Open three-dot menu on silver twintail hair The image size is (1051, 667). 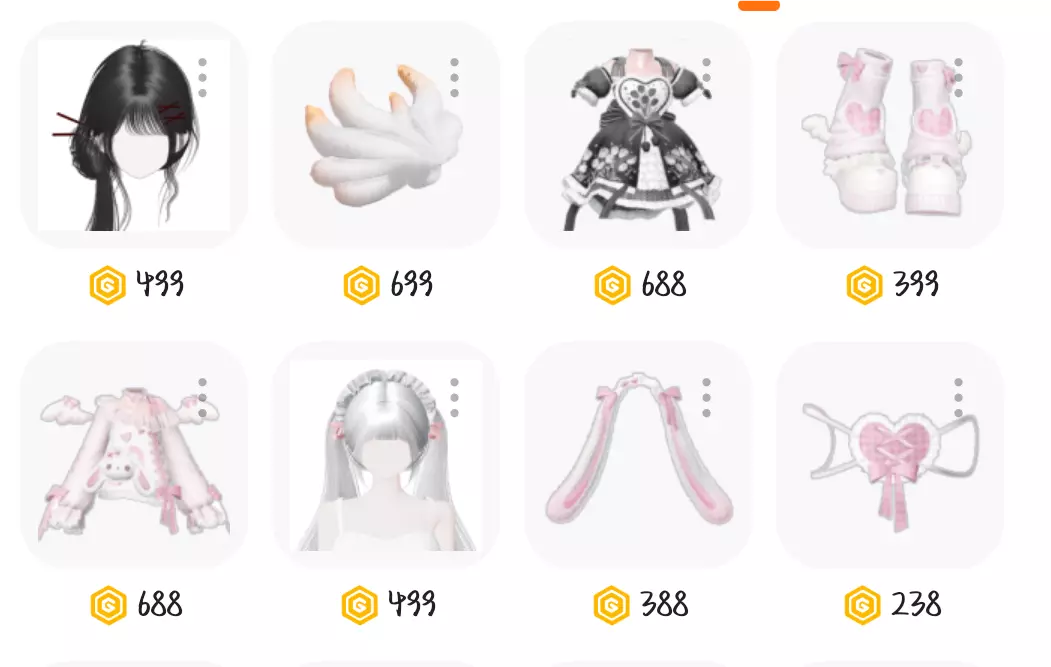(454, 398)
